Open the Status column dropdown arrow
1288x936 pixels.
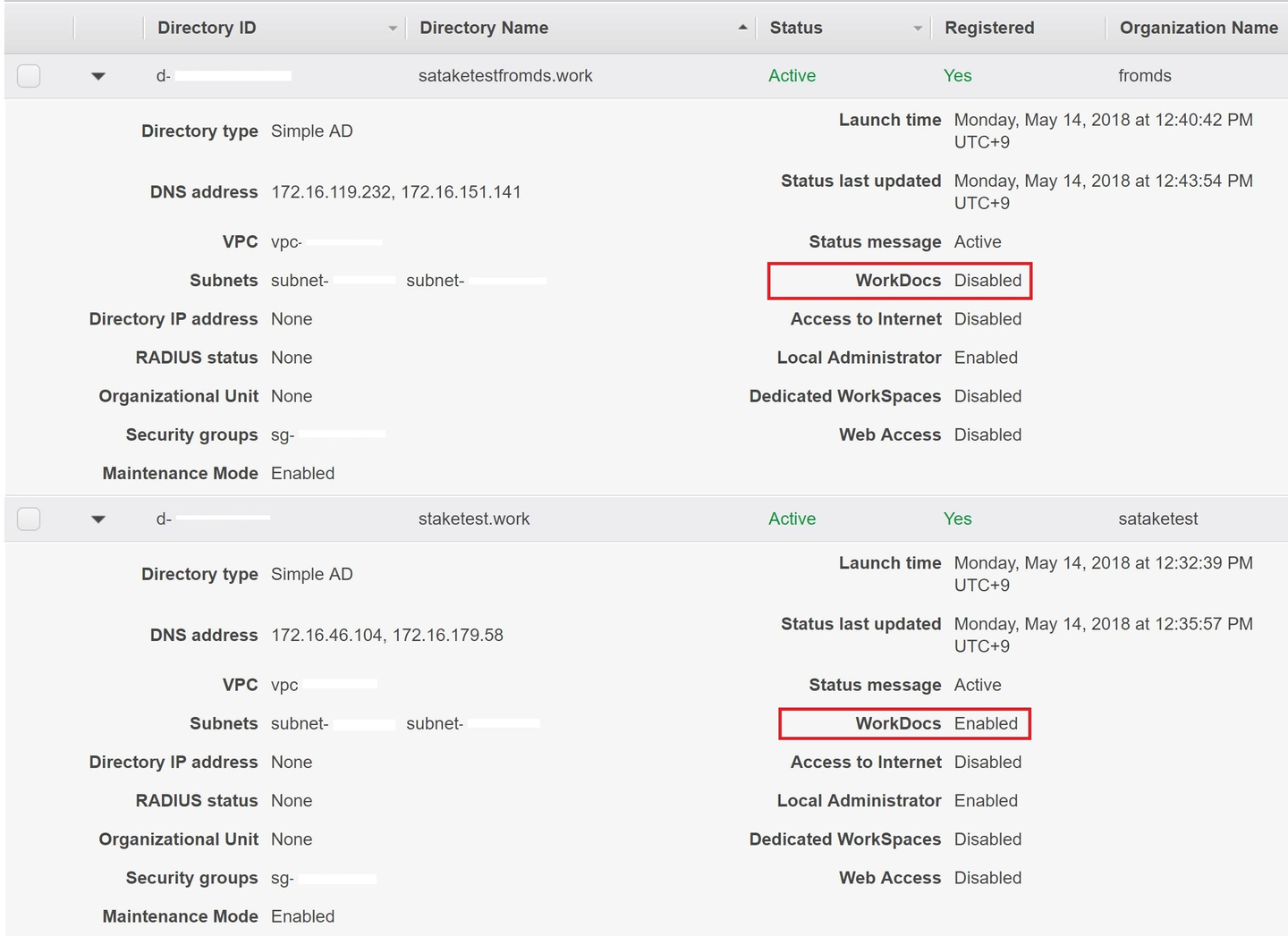pyautogui.click(x=917, y=29)
